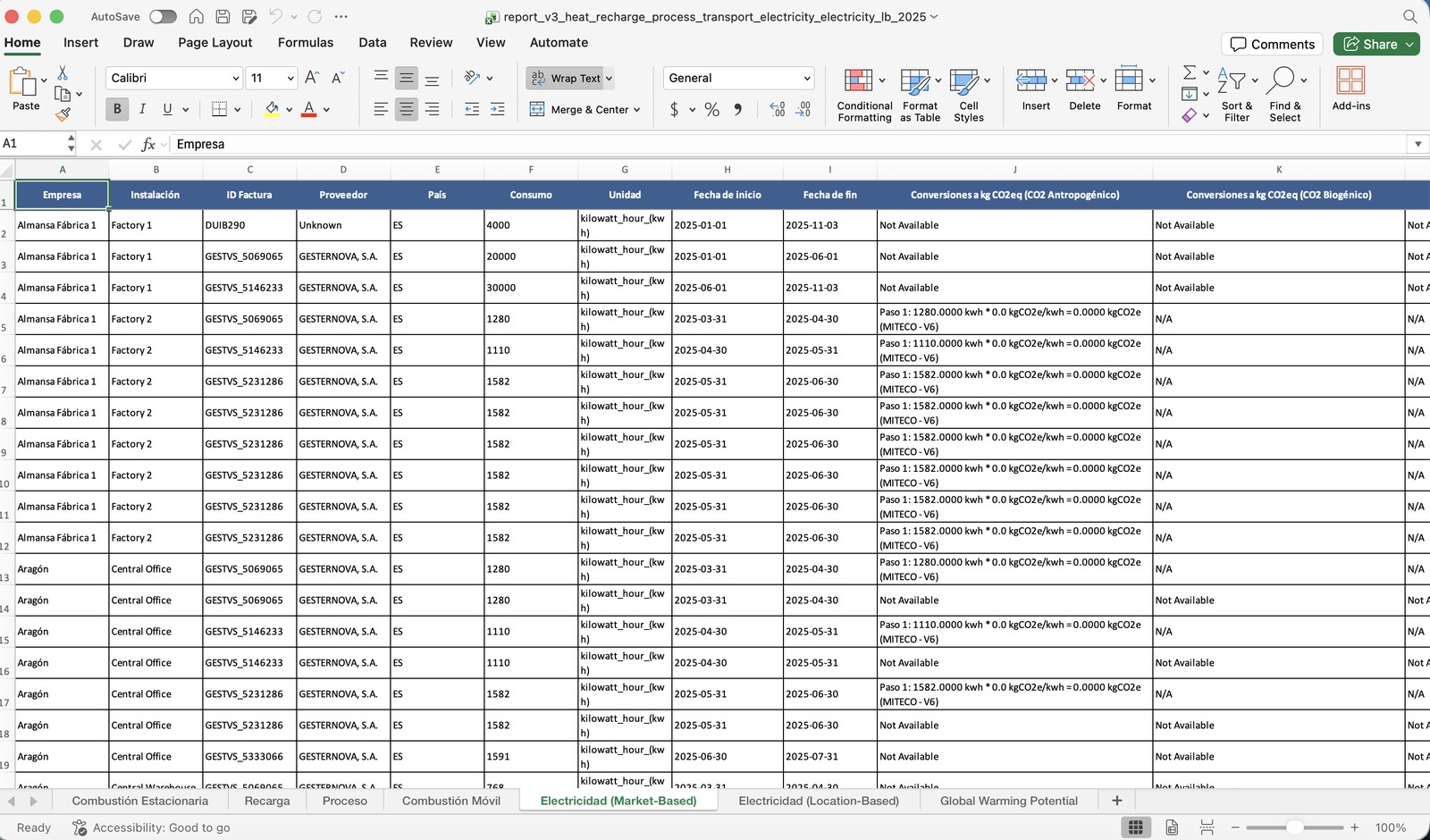The image size is (1430, 840).
Task: Align text left
Action: (x=381, y=109)
